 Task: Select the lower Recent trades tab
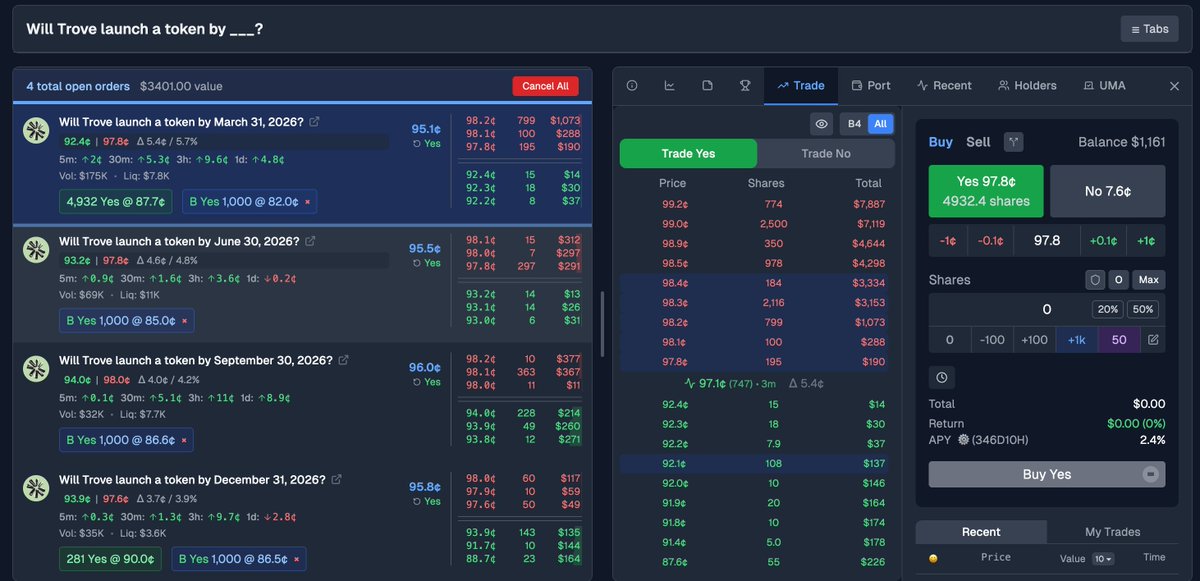(x=981, y=532)
